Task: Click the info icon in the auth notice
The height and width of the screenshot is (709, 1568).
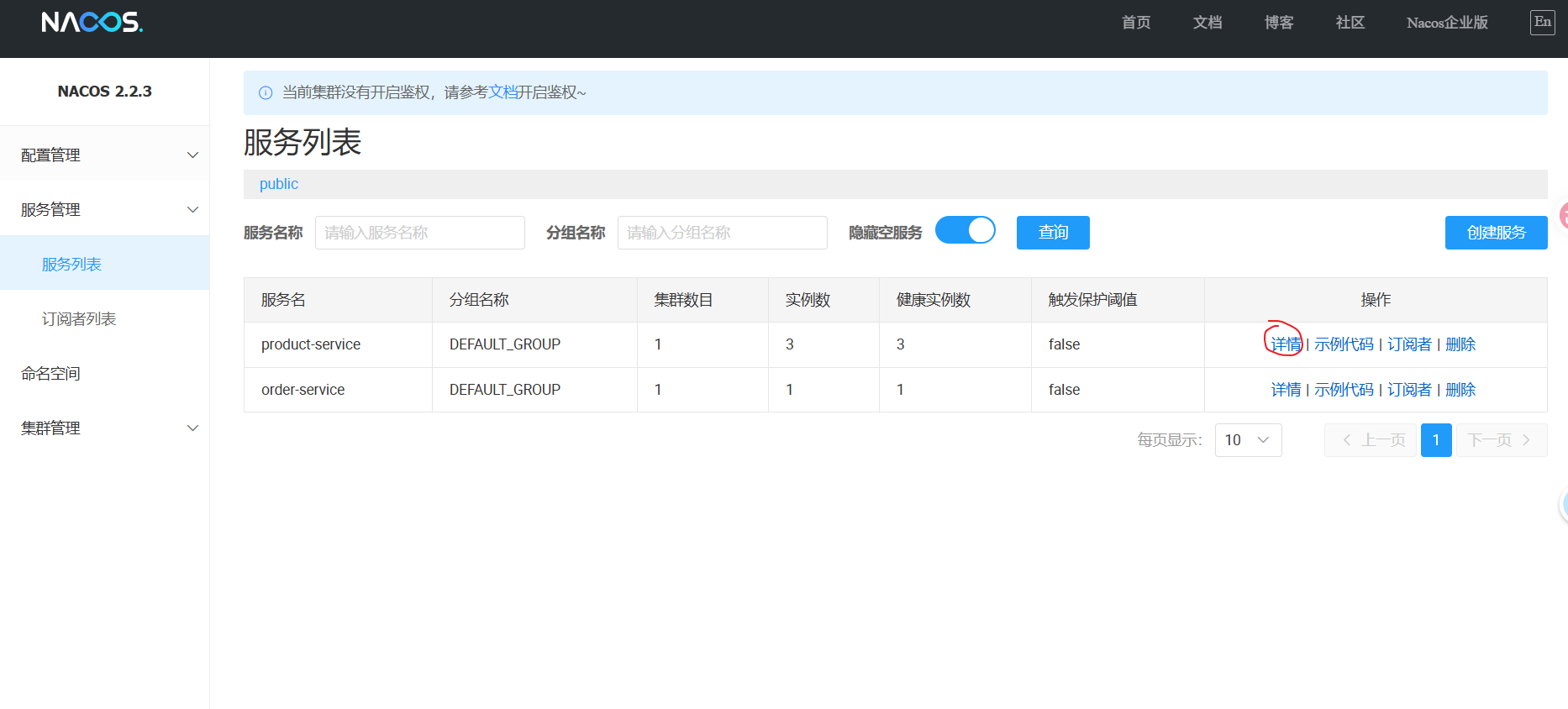Action: [x=266, y=92]
